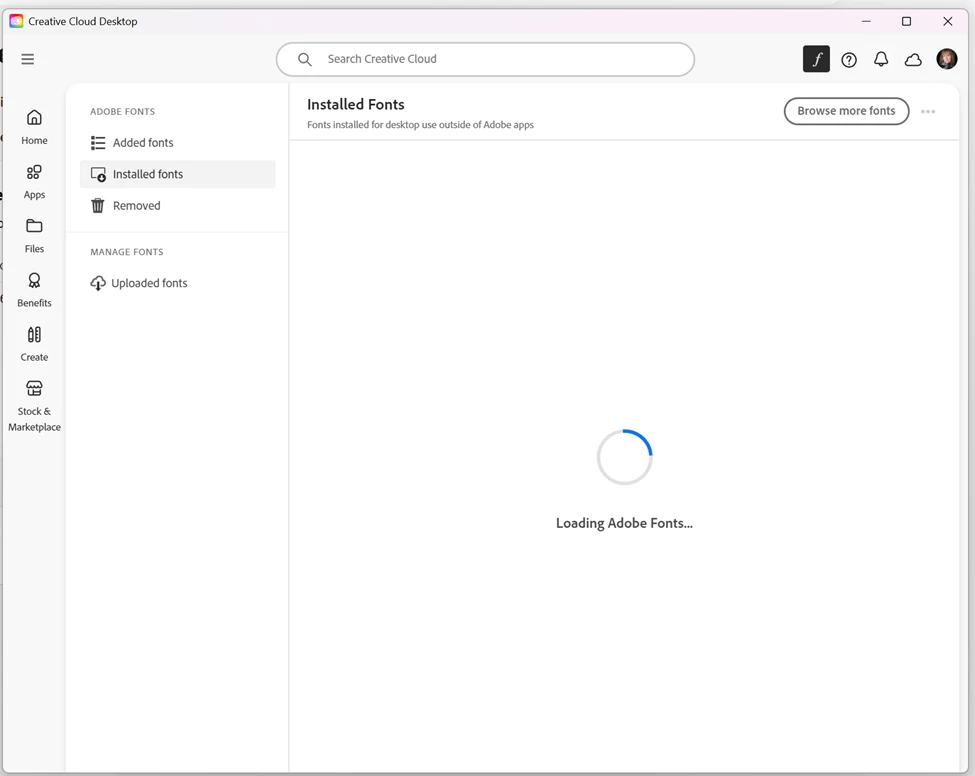Screen dimensions: 975x776
Task: Click the search magnifier icon
Action: tap(305, 59)
